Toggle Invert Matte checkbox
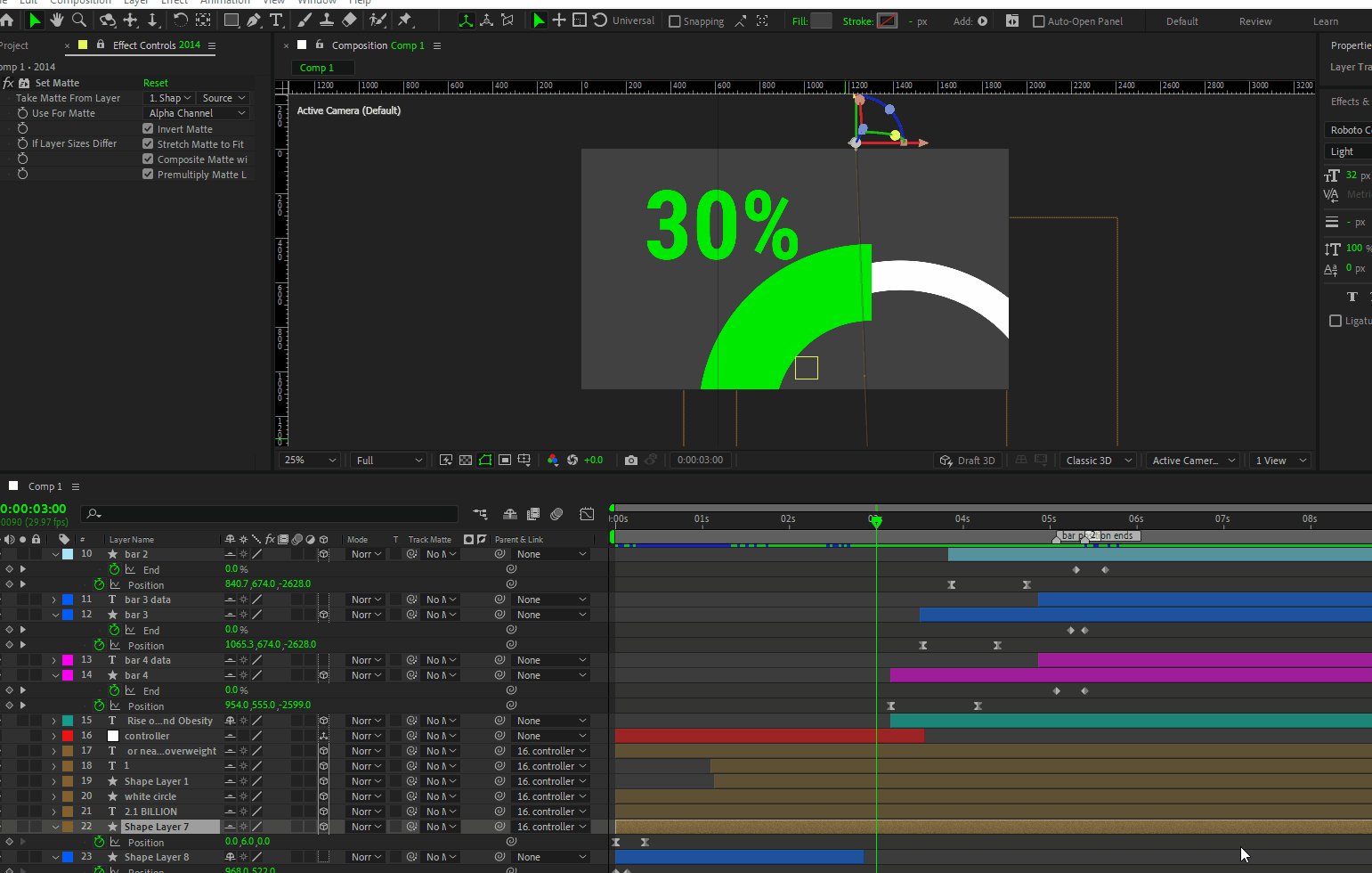Viewport: 1372px width, 873px height. [x=148, y=128]
